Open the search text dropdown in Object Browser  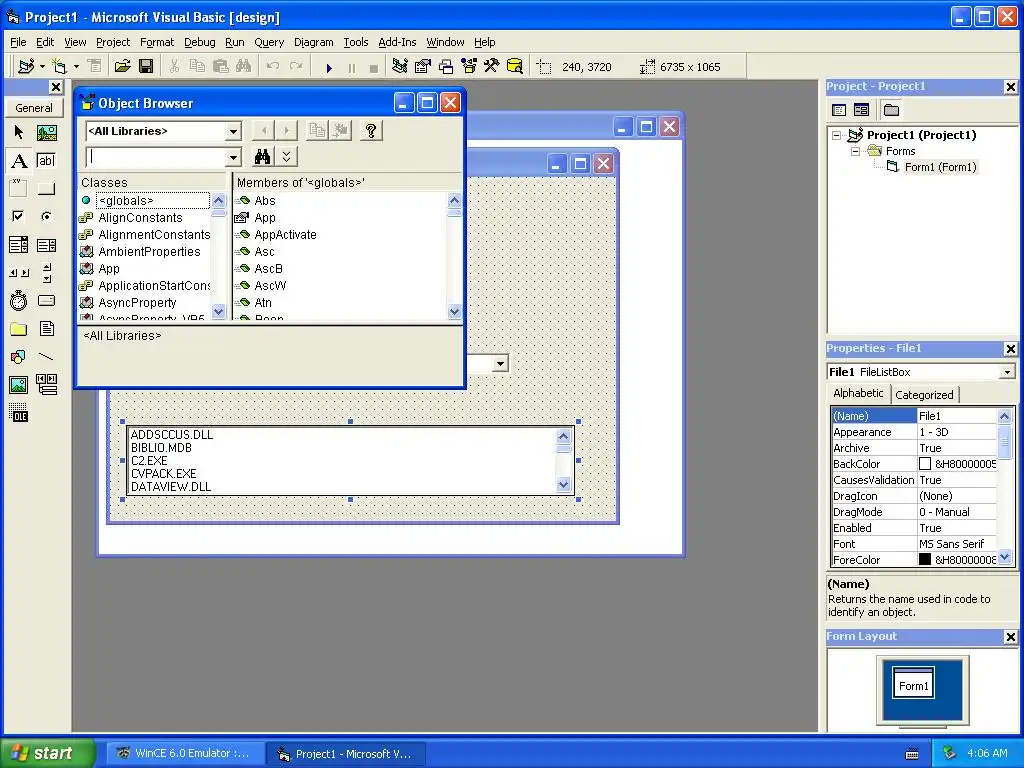point(233,157)
